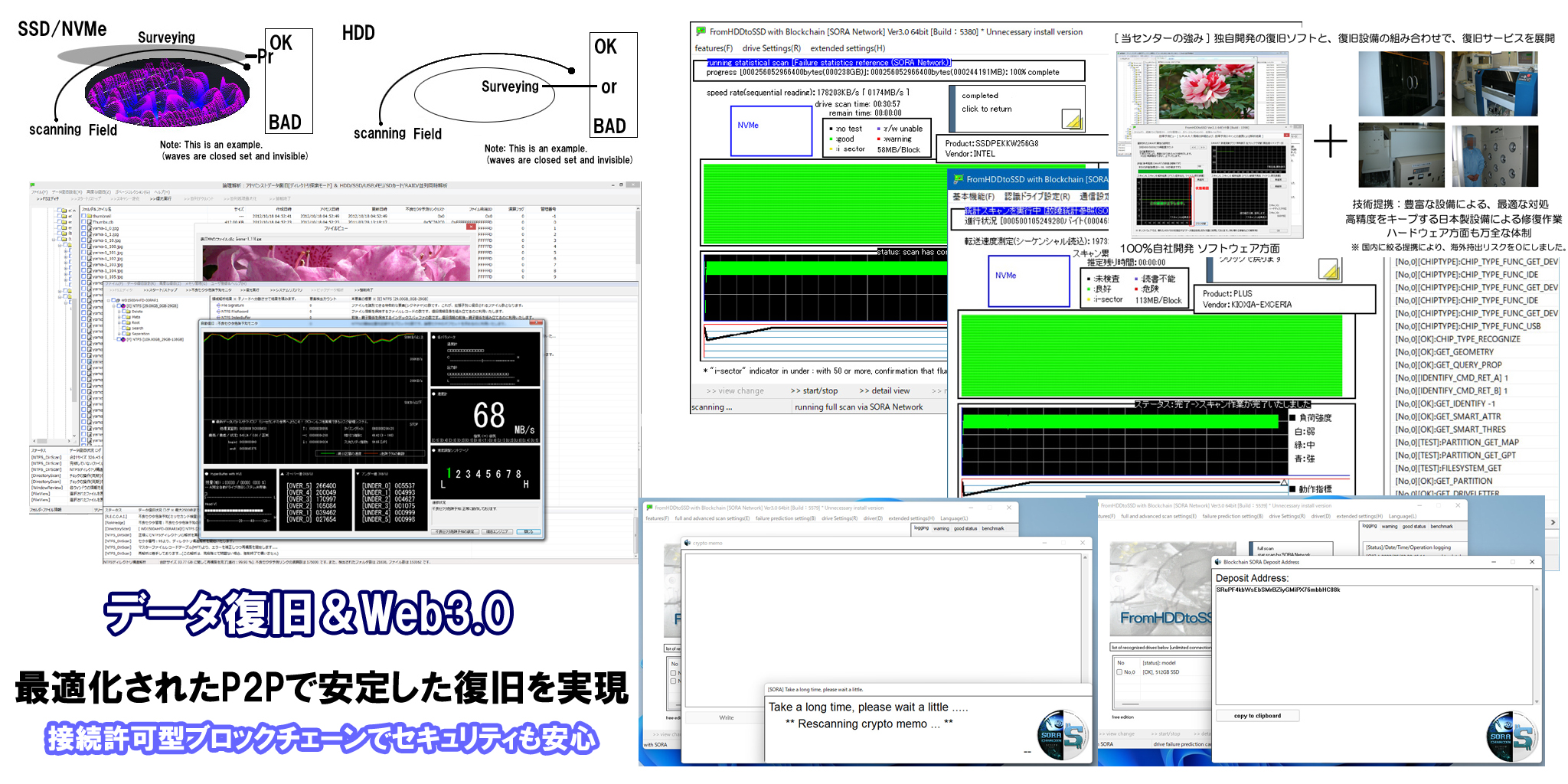This screenshot has height=784, width=1568.
Task: Click '>> view change' in English scan window
Action: point(735,390)
